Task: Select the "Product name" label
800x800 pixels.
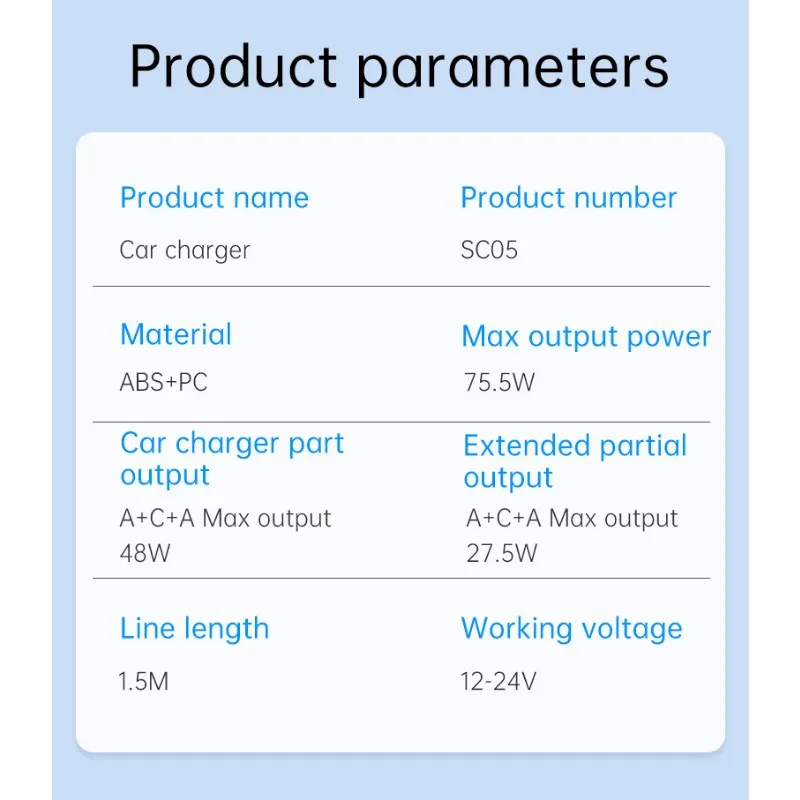Action: (214, 198)
